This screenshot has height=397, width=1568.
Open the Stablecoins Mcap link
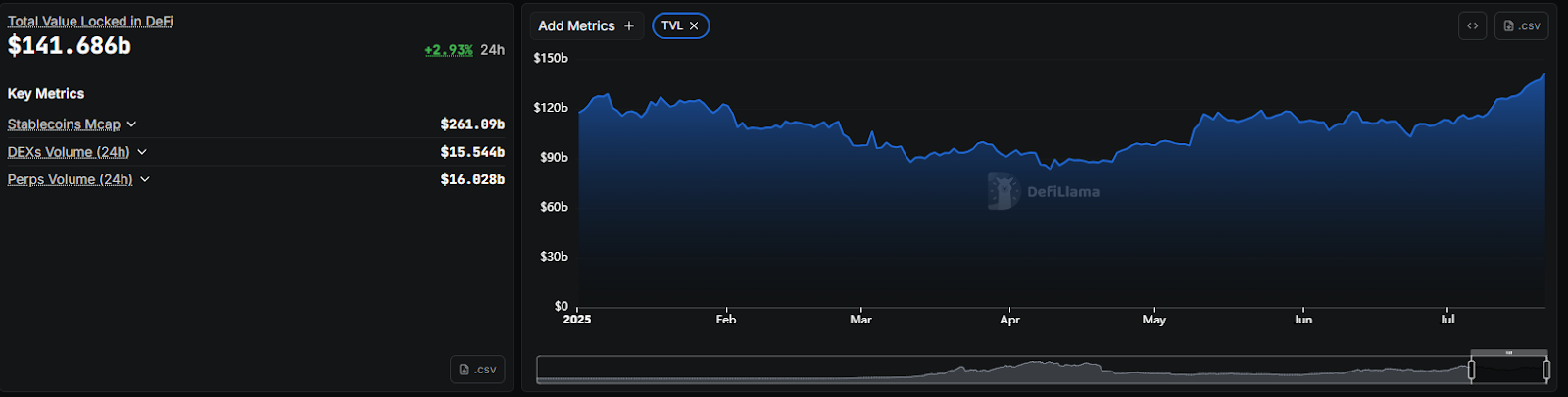(x=64, y=124)
